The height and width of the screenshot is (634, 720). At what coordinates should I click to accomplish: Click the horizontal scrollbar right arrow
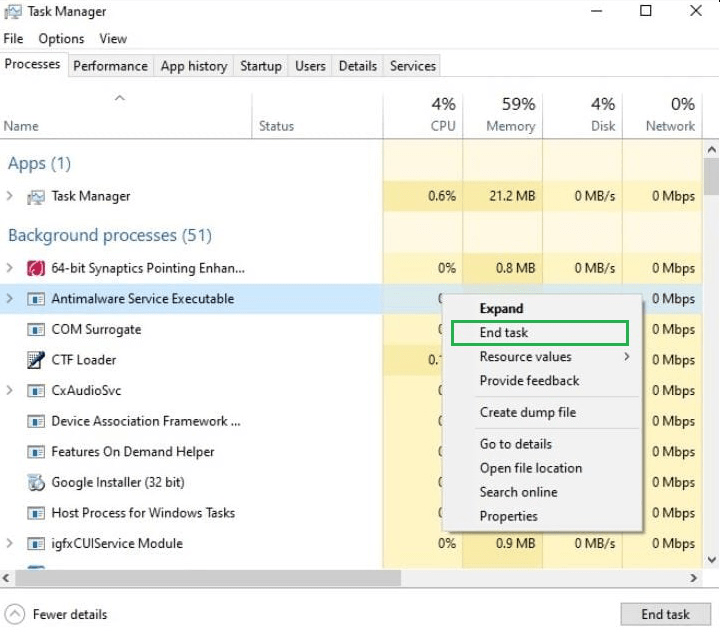coord(694,579)
